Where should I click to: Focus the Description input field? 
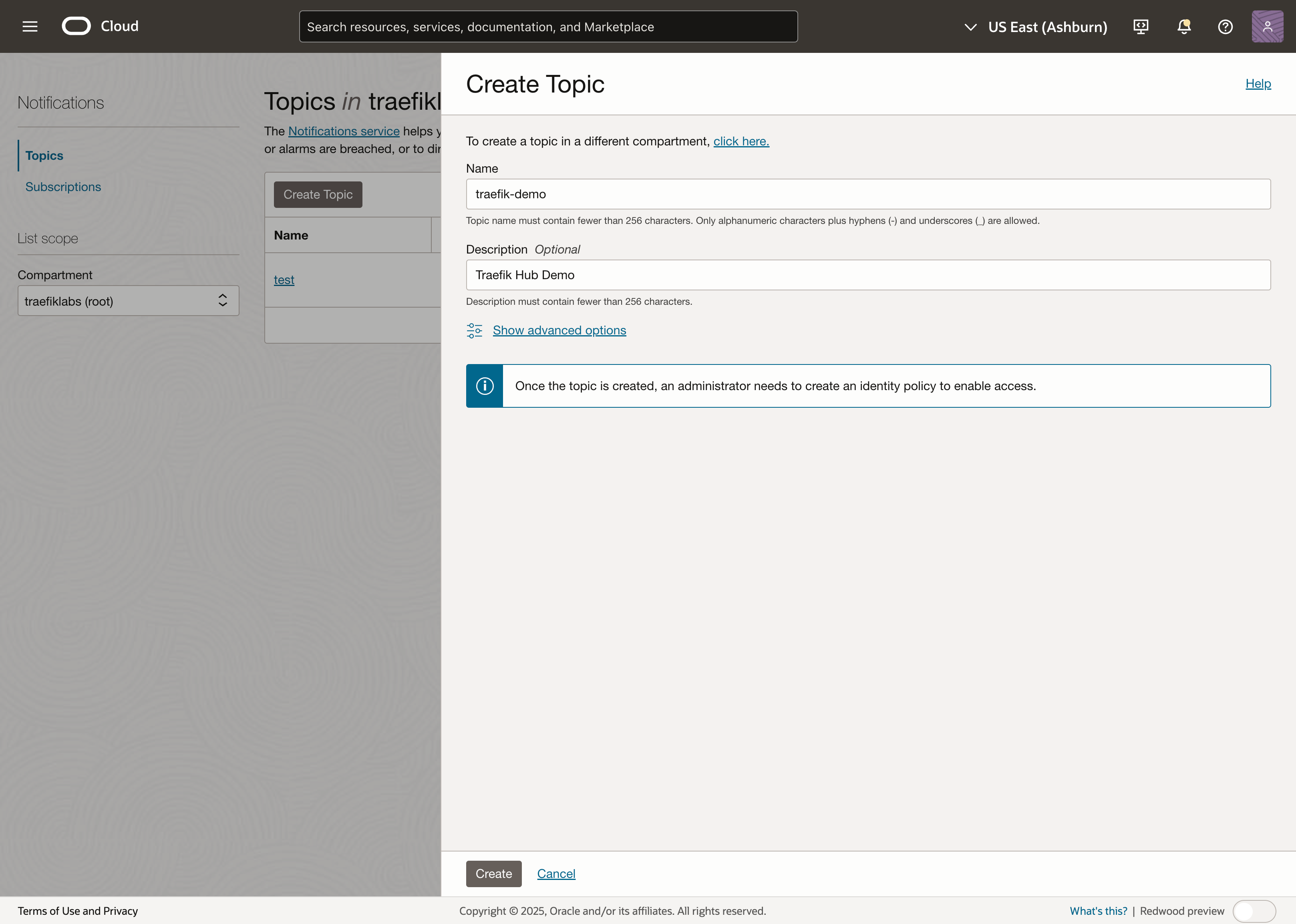coord(867,275)
